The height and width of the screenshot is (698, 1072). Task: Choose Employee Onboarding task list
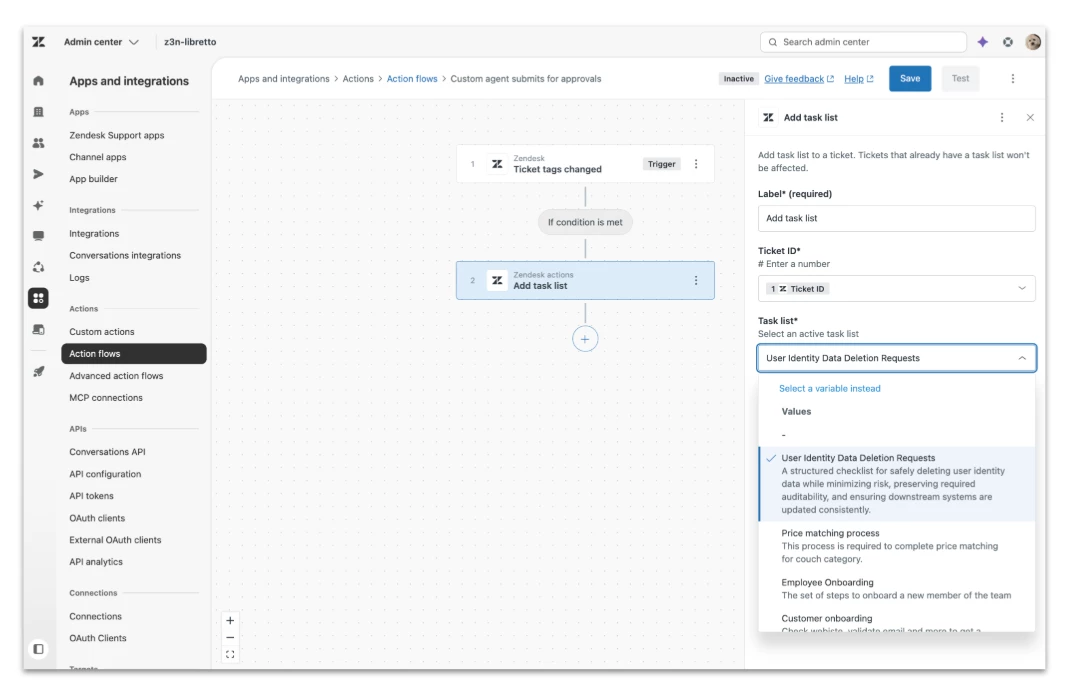(896, 589)
